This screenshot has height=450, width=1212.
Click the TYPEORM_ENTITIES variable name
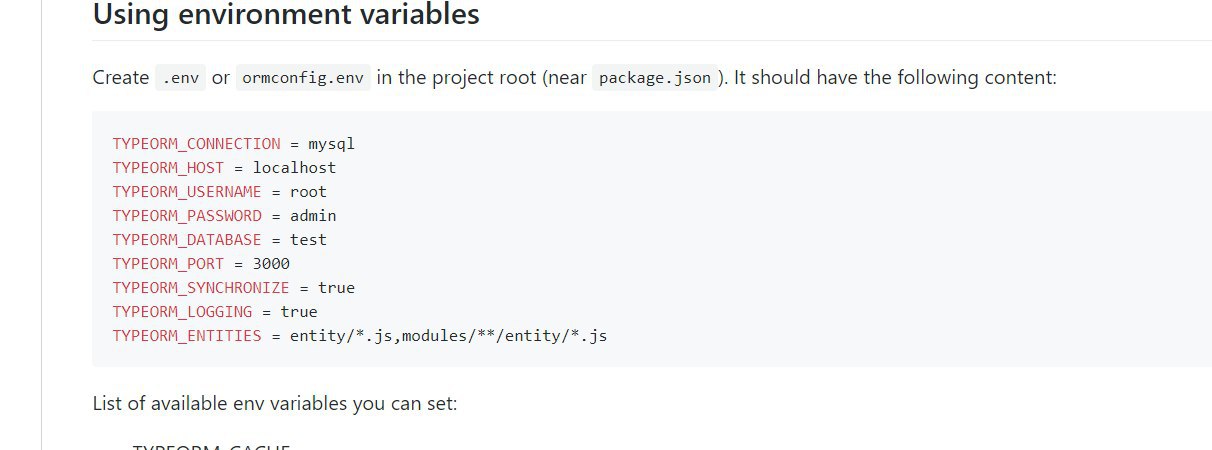187,336
